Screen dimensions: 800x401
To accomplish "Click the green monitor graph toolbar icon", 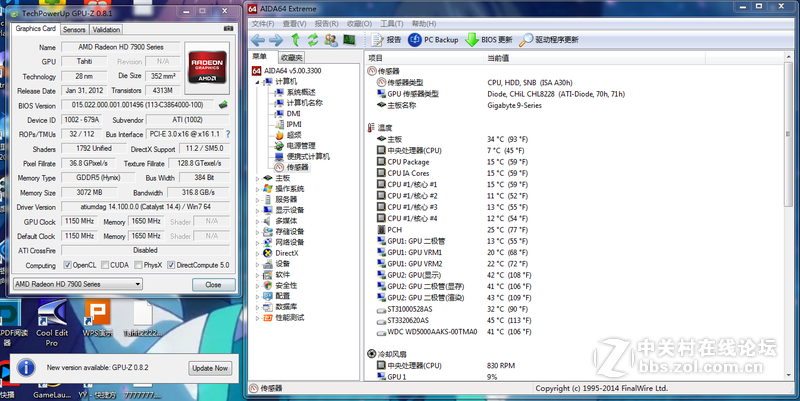I will click(x=349, y=40).
